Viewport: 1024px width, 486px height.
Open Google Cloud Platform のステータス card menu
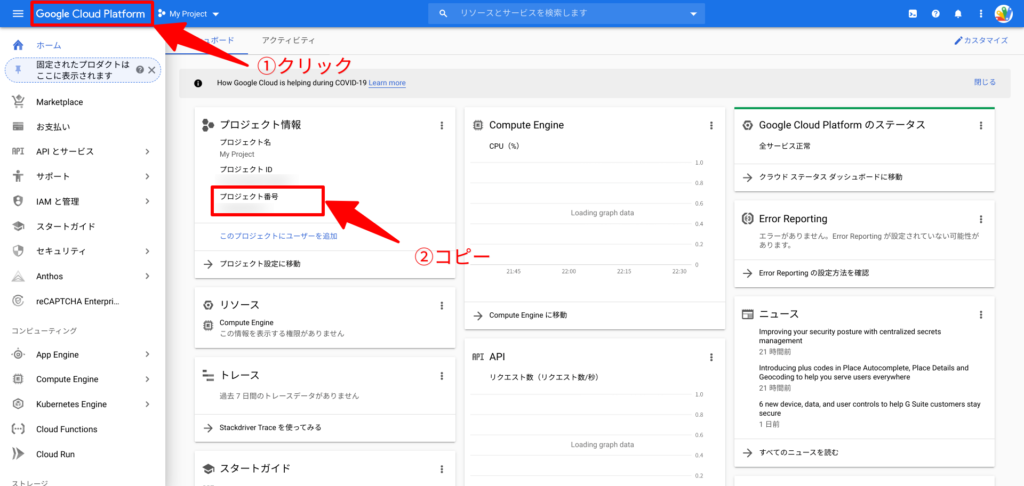[981, 125]
